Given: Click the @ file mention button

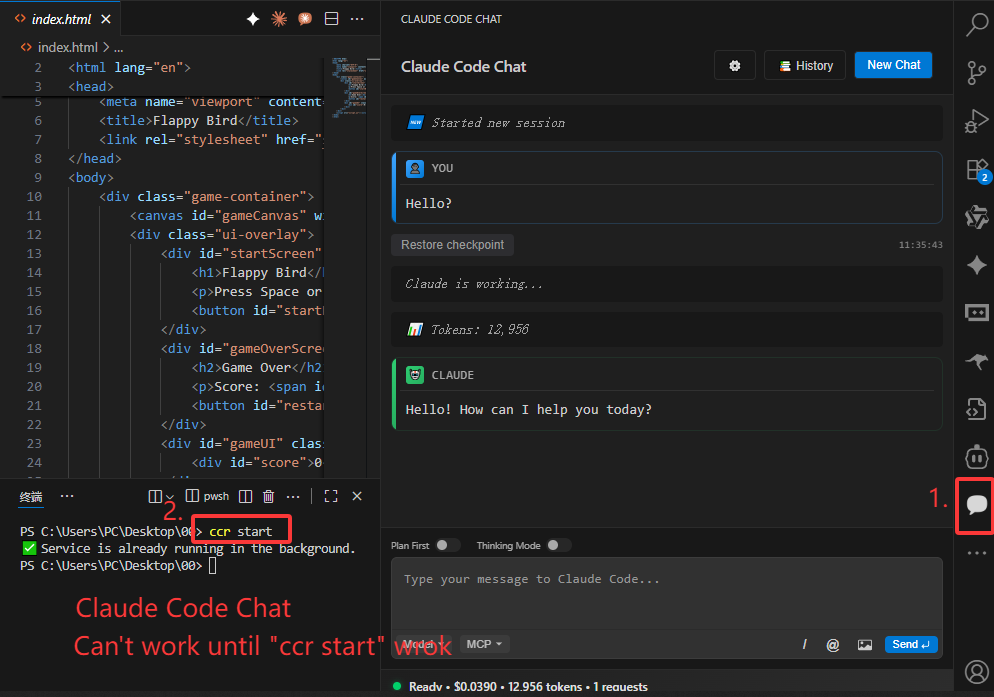Looking at the screenshot, I should (833, 645).
